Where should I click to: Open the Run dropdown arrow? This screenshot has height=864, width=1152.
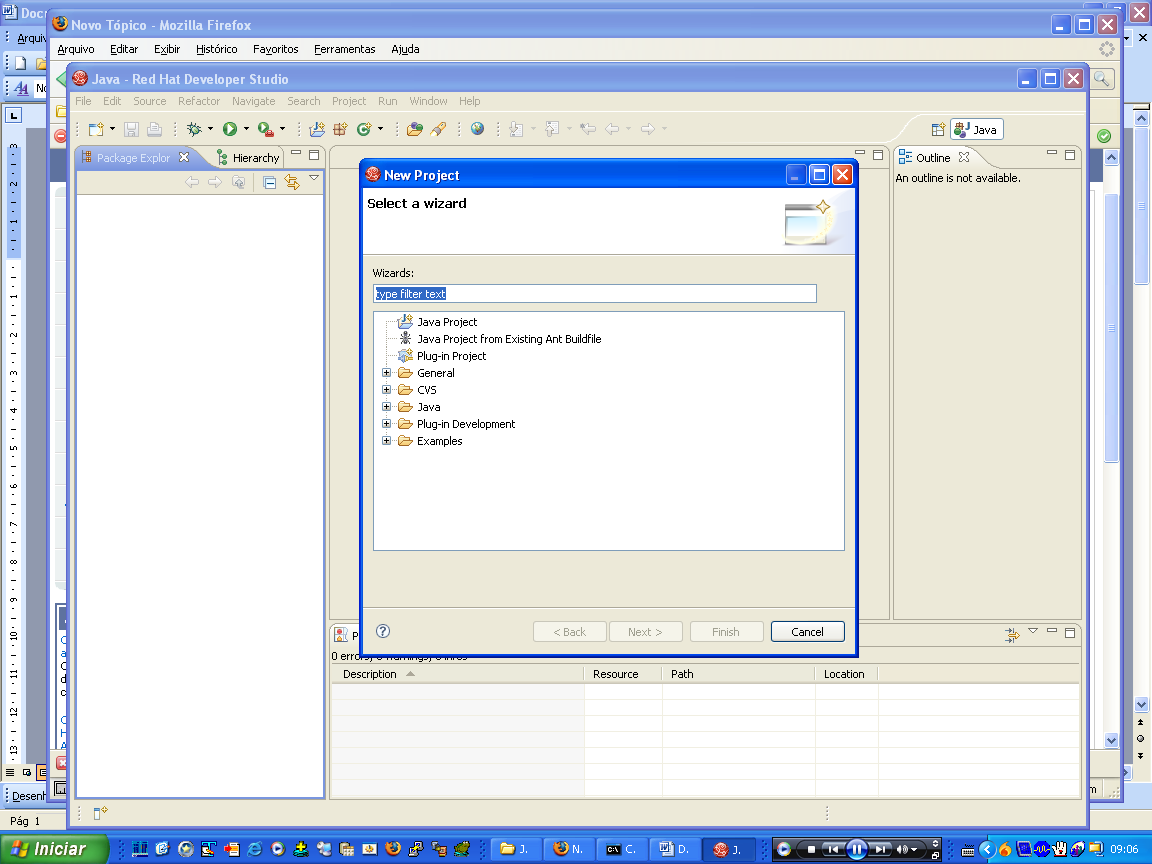246,129
